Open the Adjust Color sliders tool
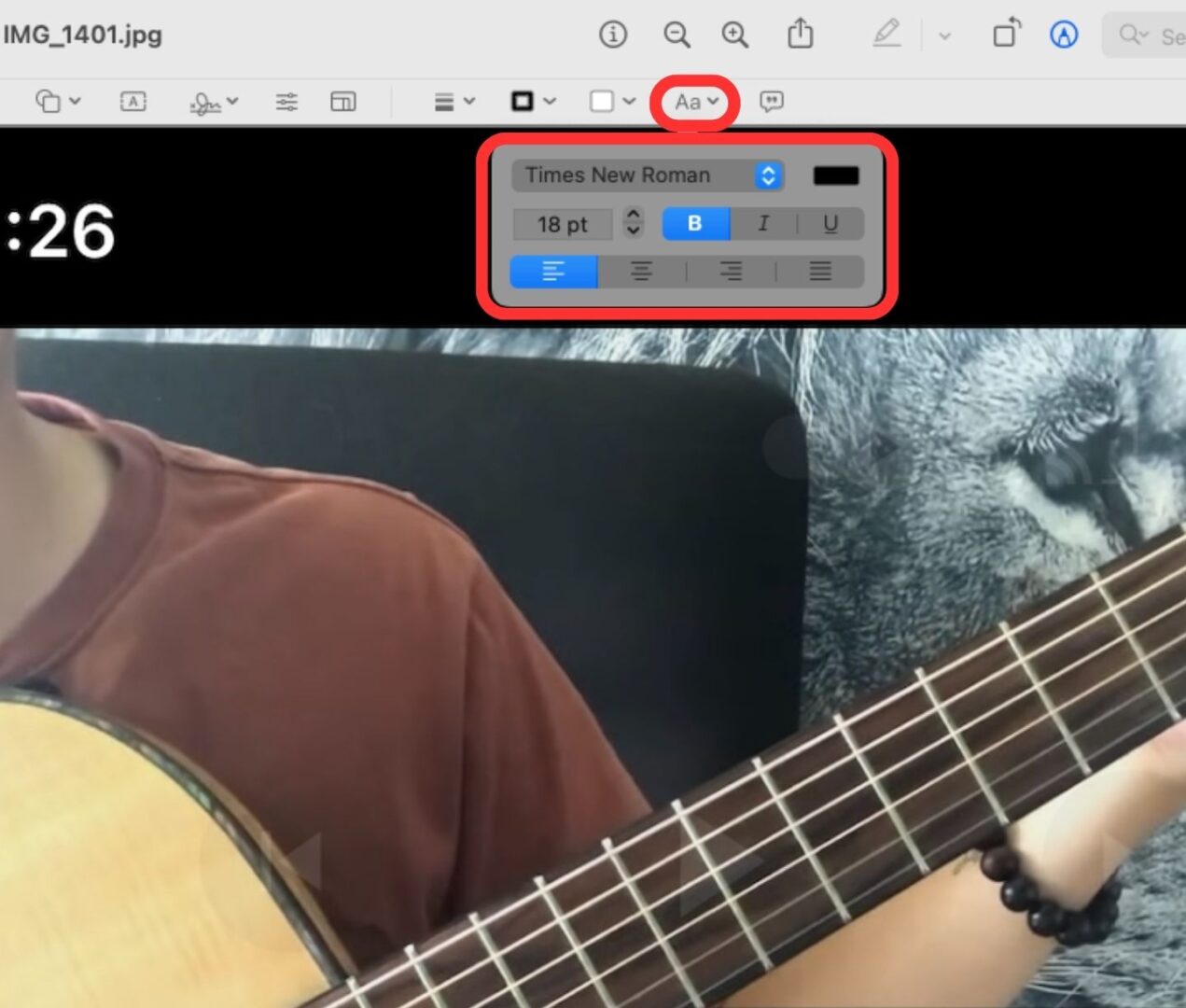 (x=286, y=101)
